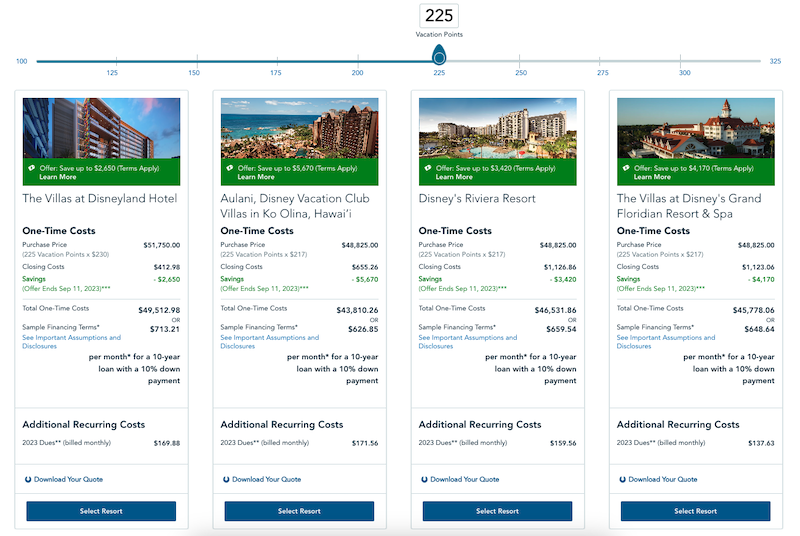Click the offer tag icon on Riviera Resort banner
Viewport: 800px width, 536px height.
pos(428,168)
